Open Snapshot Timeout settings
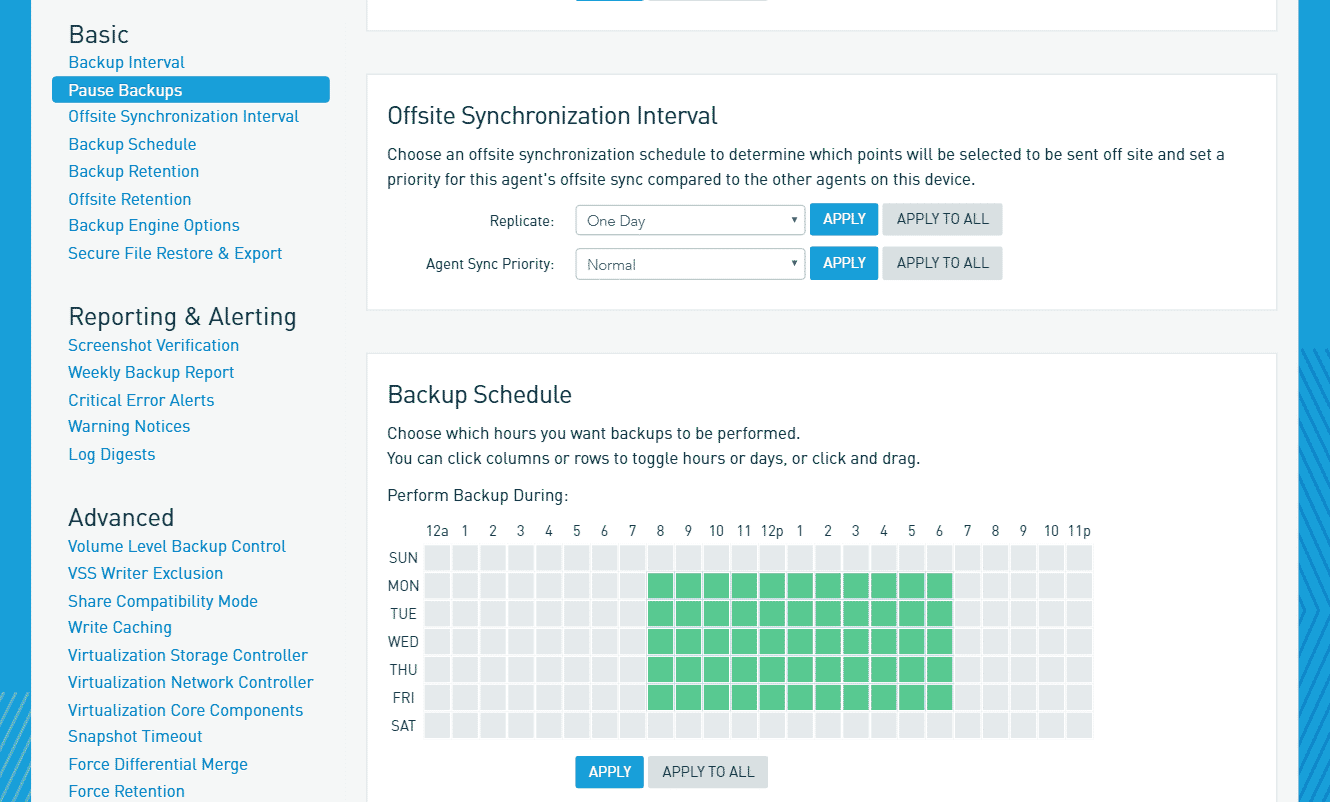 tap(135, 736)
